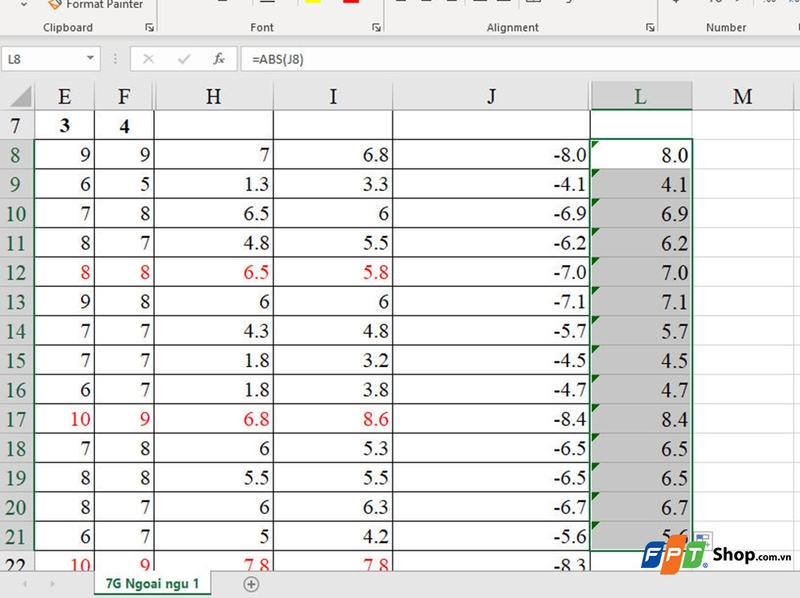The height and width of the screenshot is (598, 800).
Task: Open the Alignment dialog launcher
Action: [651, 27]
